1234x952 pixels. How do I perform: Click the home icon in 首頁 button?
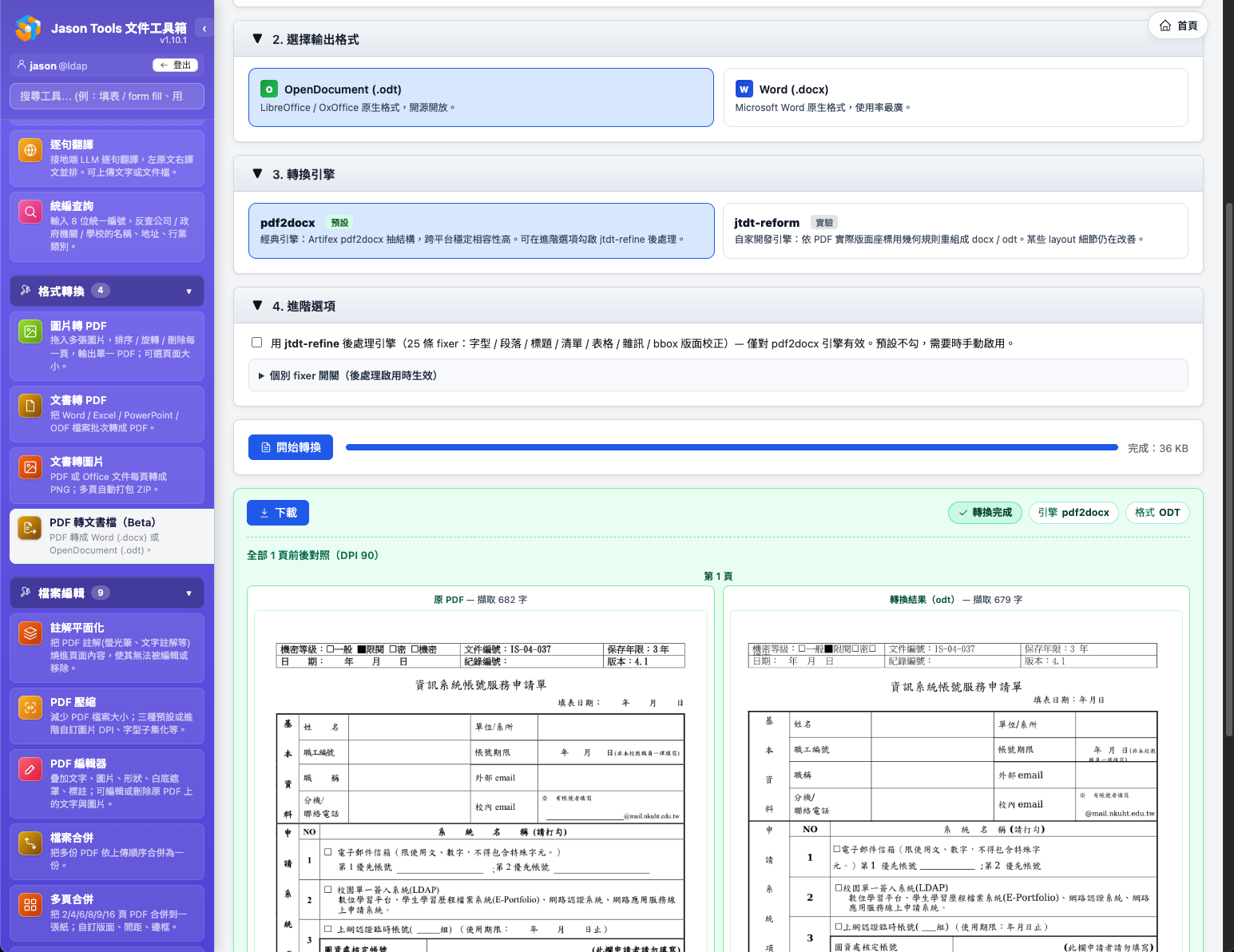coord(1165,26)
